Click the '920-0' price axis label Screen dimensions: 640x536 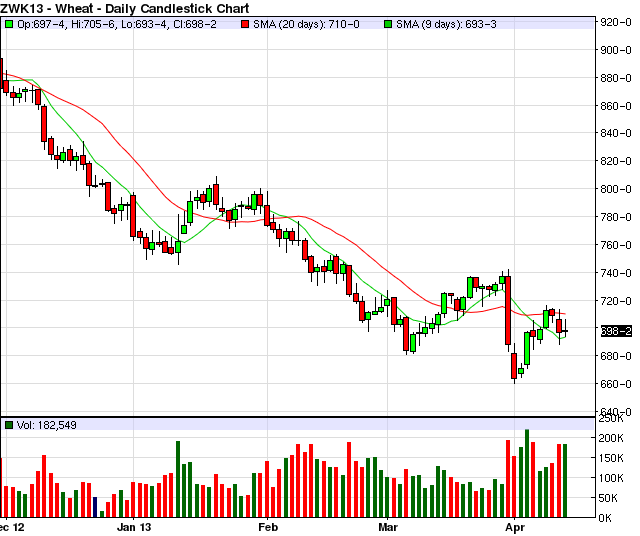pos(616,22)
